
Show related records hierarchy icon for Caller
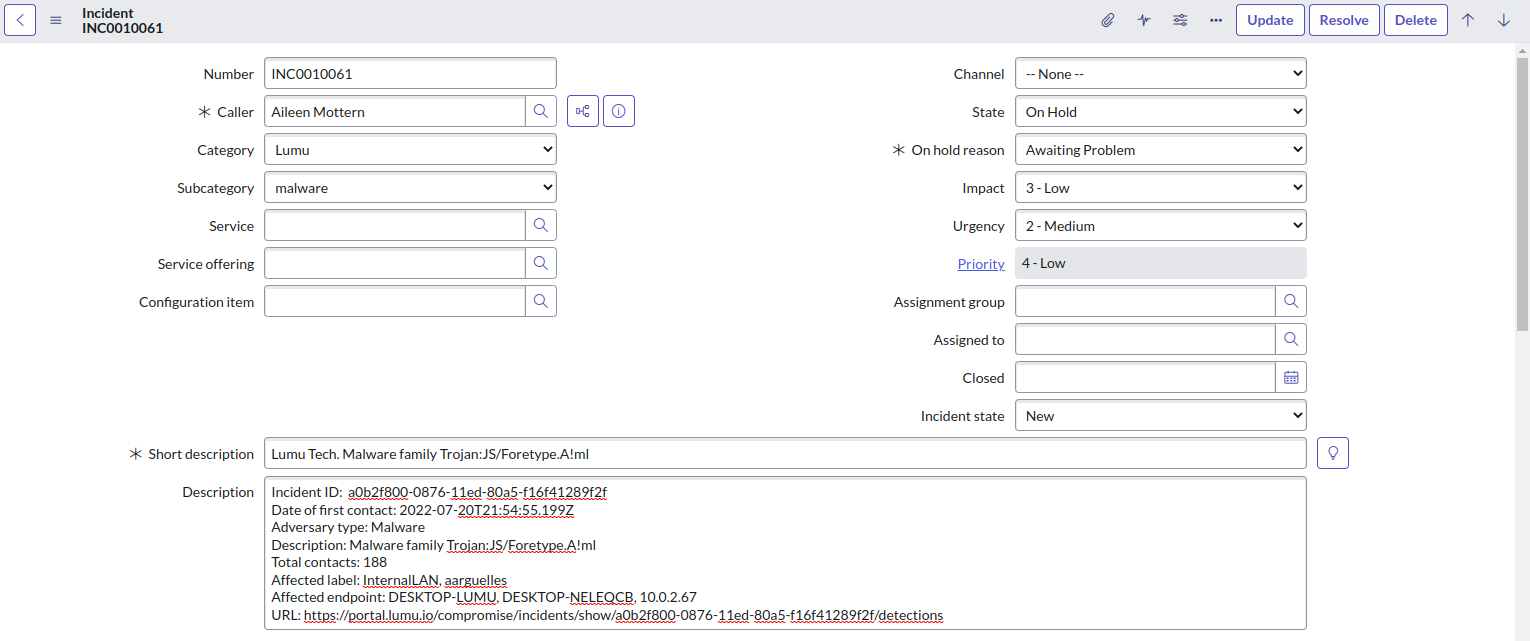[x=583, y=112]
